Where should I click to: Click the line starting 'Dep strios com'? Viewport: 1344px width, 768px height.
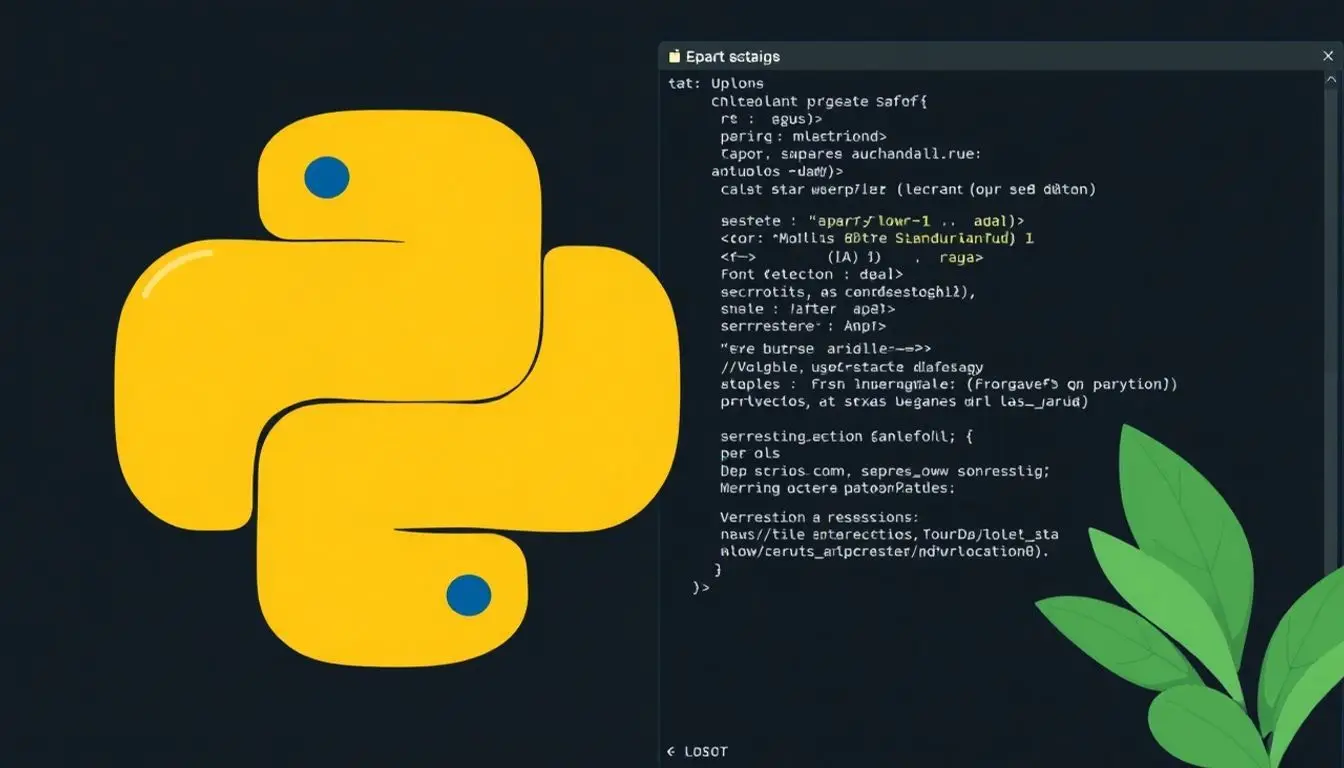885,471
